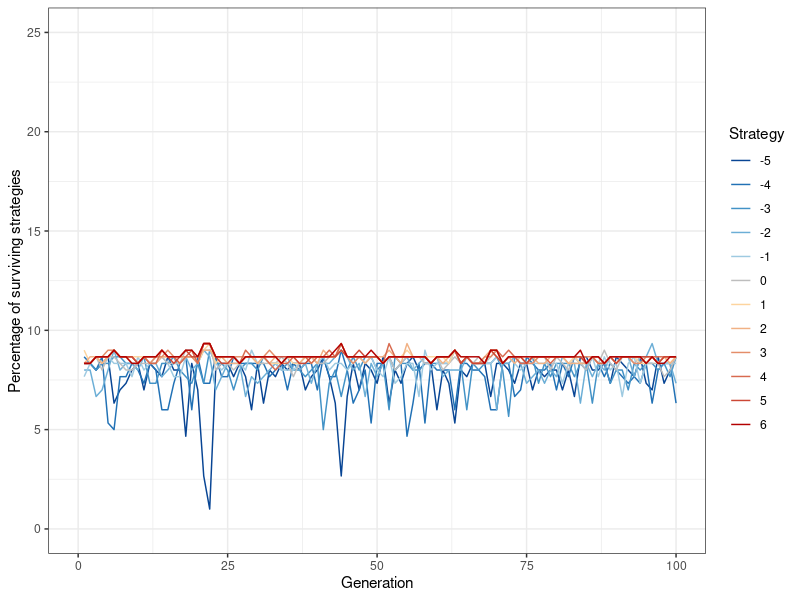Click the Strategy -5 legend line swatch
Screen dimensions: 800x600
coord(741,161)
